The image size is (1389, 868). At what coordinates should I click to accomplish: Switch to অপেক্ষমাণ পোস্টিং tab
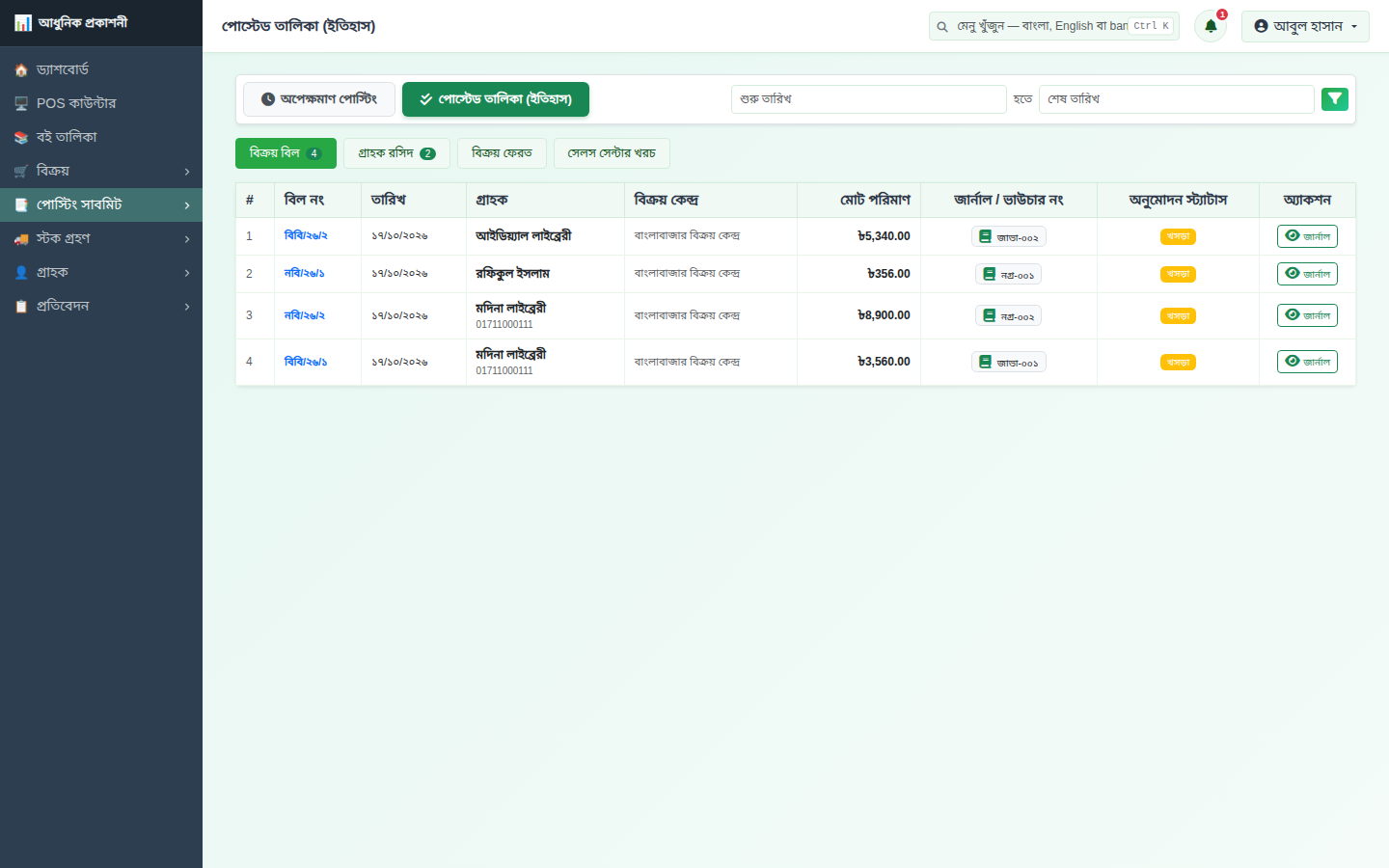pos(319,99)
